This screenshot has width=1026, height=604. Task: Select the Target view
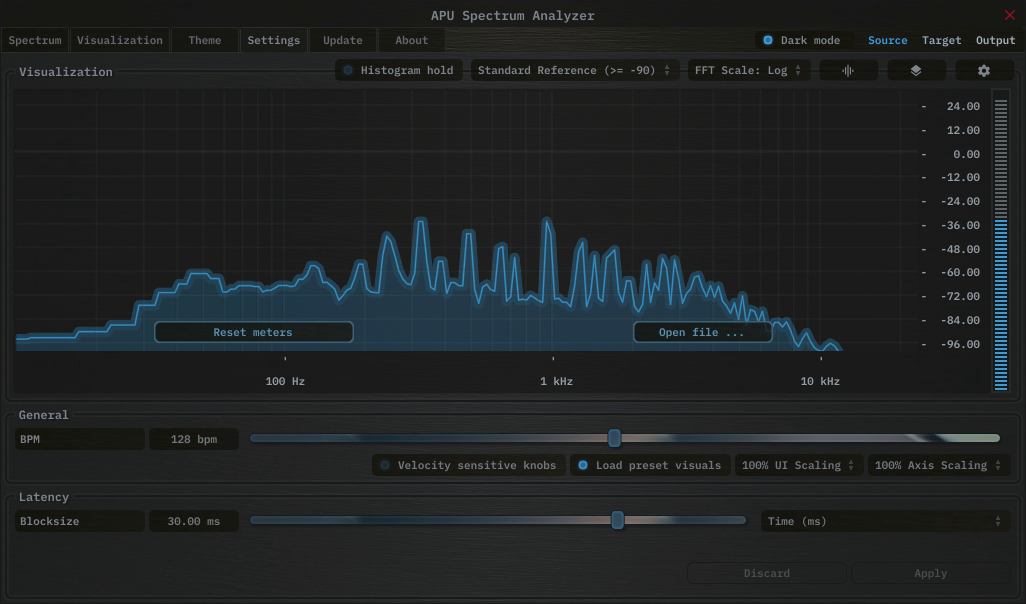941,41
